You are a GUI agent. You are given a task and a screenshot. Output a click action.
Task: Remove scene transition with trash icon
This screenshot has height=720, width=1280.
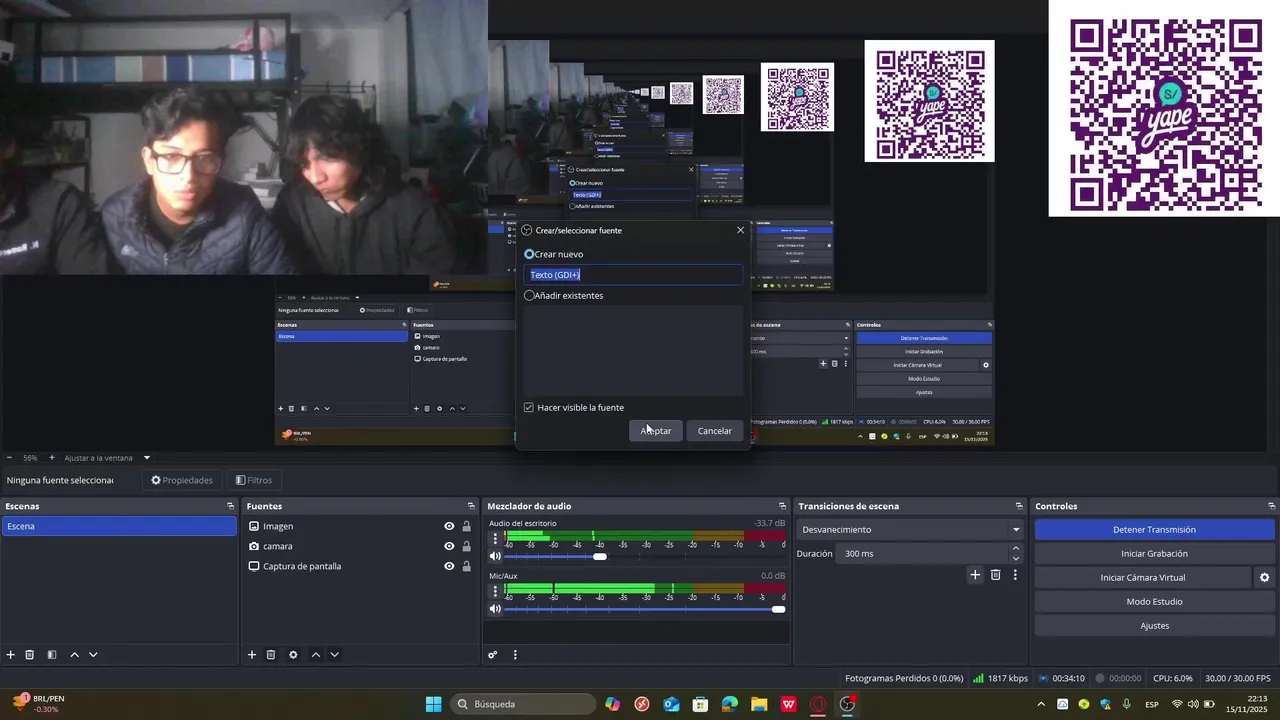point(995,575)
